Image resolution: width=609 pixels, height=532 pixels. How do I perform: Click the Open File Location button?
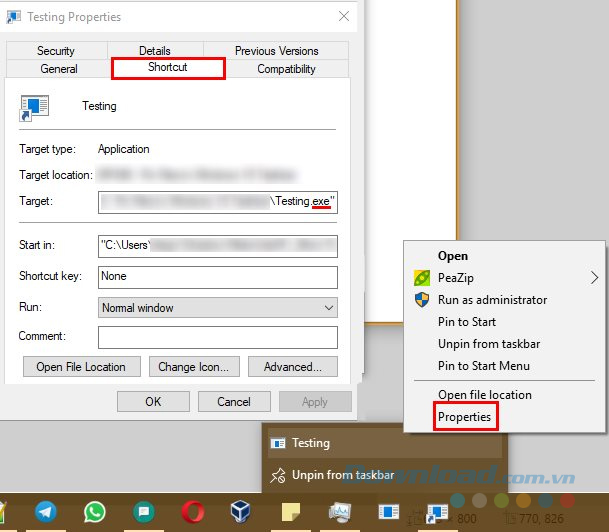82,367
